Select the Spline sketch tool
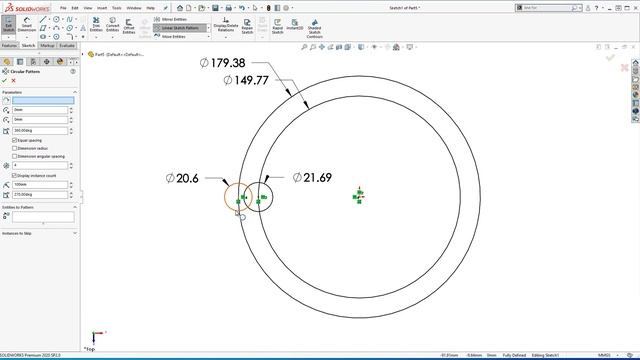Screen dimensions: 640x360 [69, 19]
